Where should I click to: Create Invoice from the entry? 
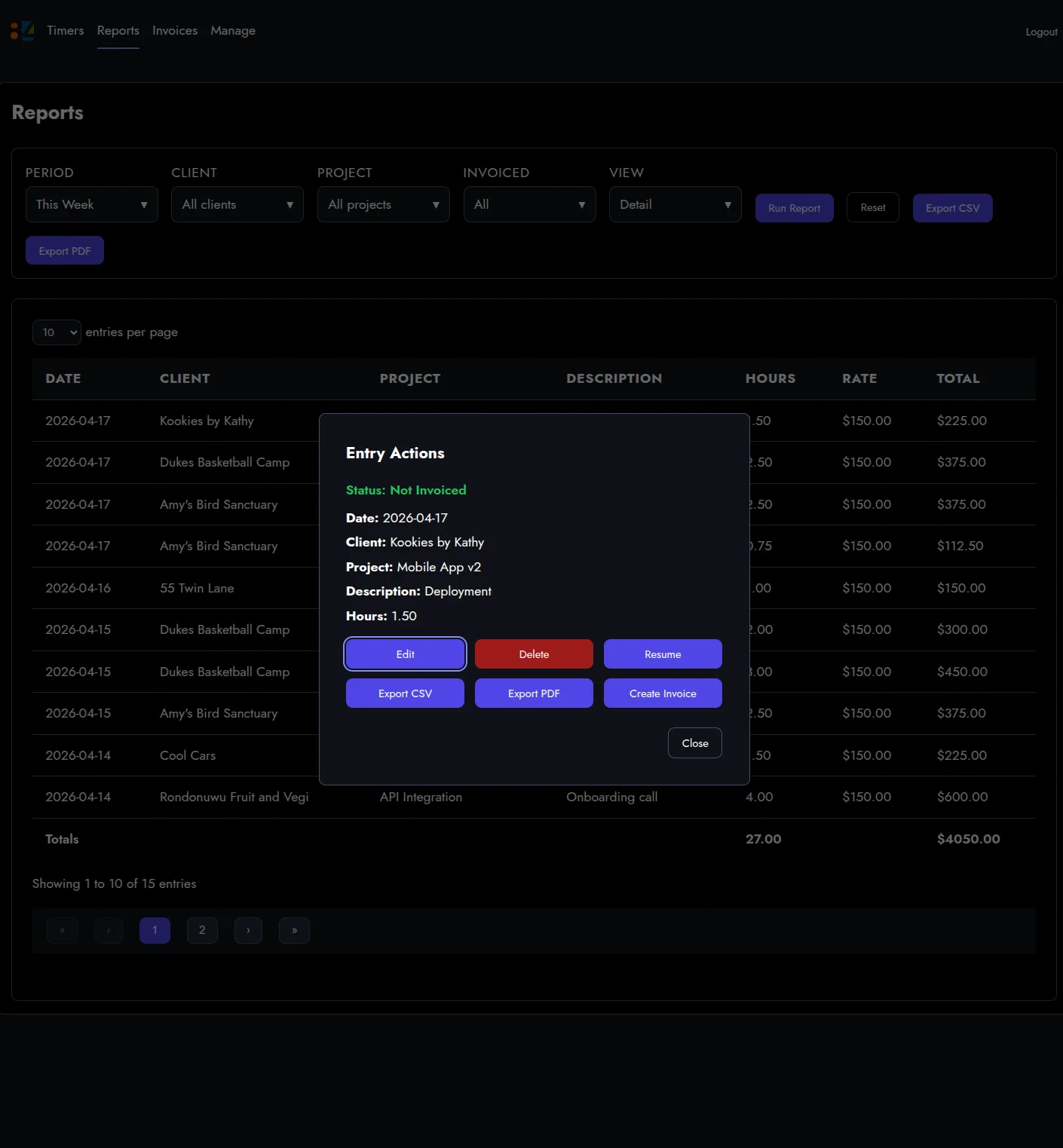[x=663, y=693]
